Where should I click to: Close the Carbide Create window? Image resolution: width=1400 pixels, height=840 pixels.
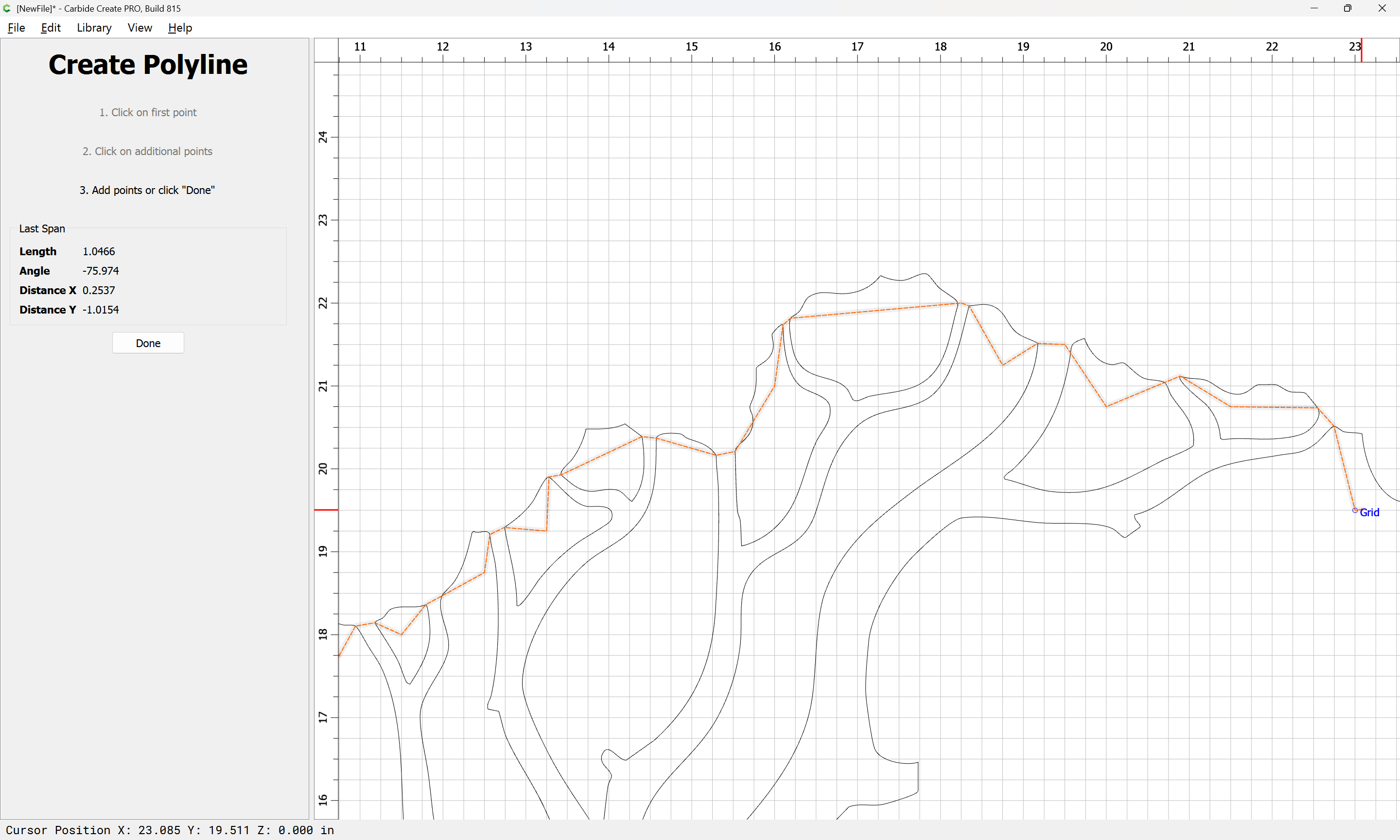click(1382, 8)
